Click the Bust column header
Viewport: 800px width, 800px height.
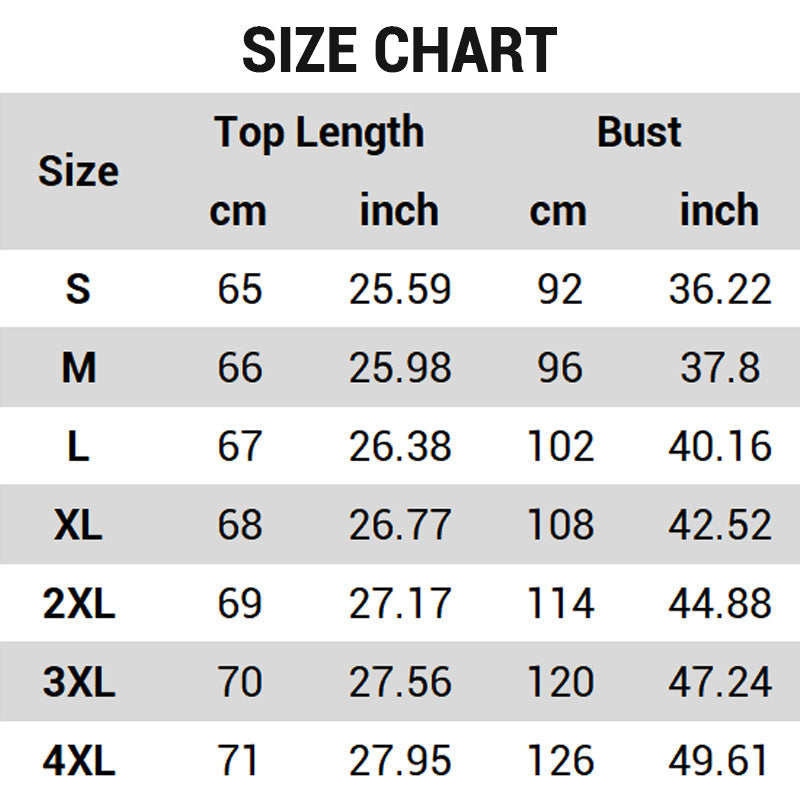pyautogui.click(x=639, y=132)
